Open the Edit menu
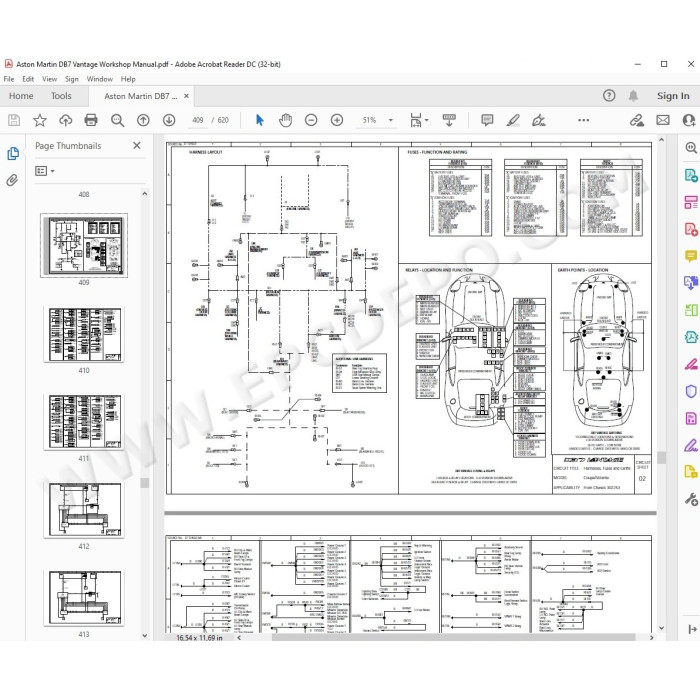 click(x=28, y=79)
